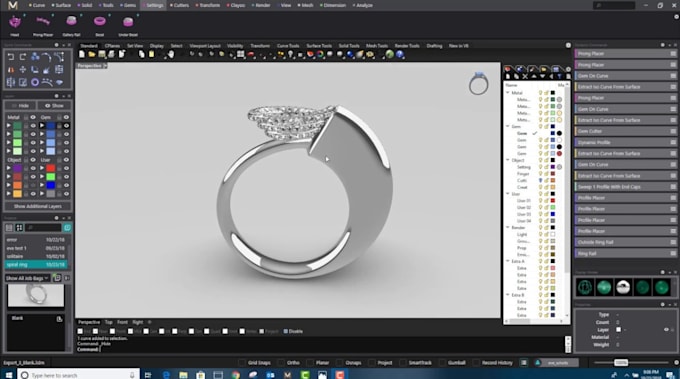Select the solitaire job bag entry
The width and height of the screenshot is (680, 379).
36,256
